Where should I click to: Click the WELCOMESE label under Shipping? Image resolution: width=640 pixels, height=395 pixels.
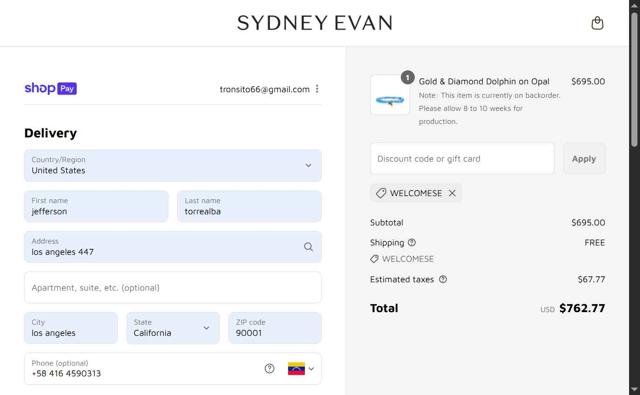408,259
